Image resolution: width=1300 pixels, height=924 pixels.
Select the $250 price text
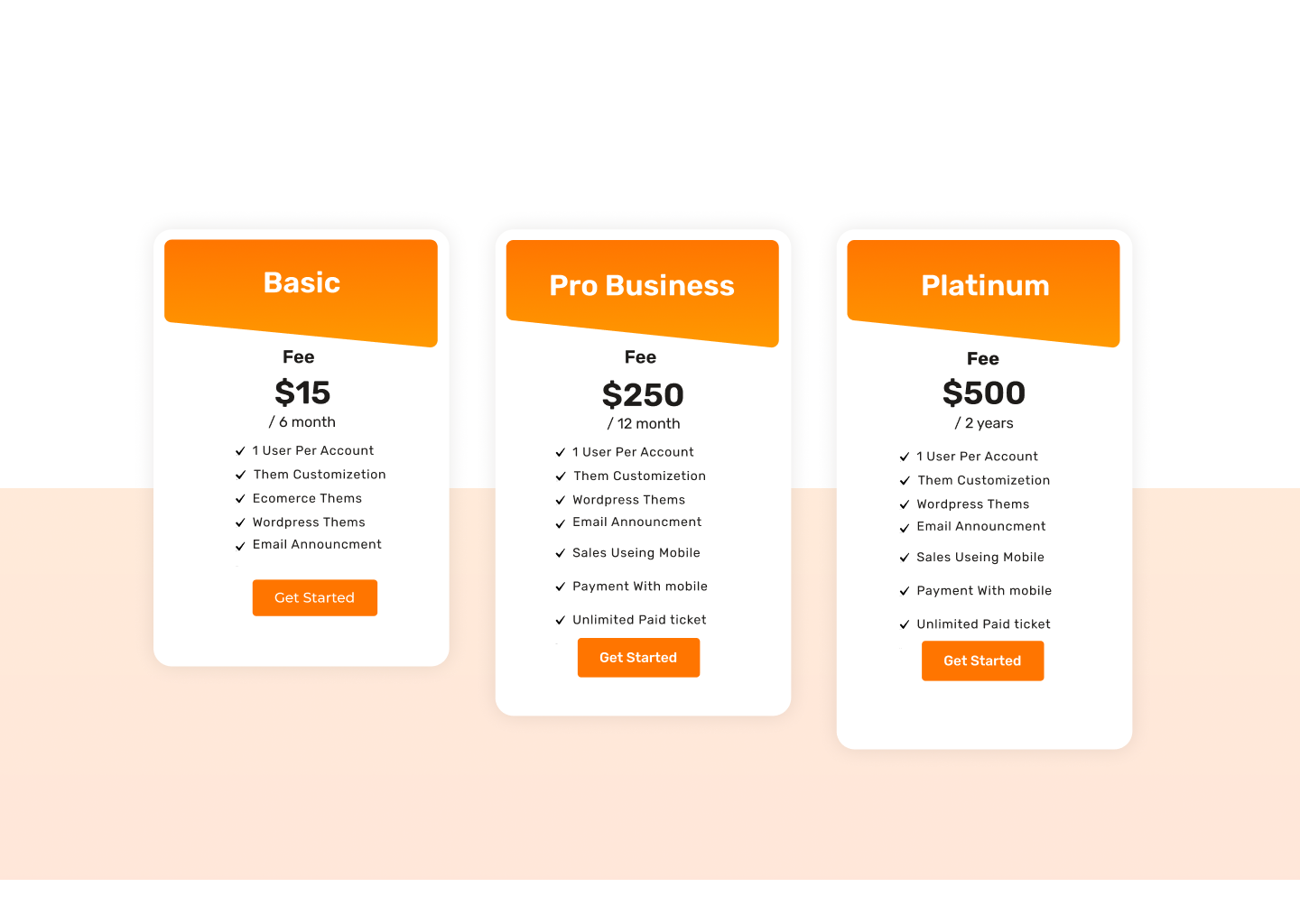click(643, 395)
